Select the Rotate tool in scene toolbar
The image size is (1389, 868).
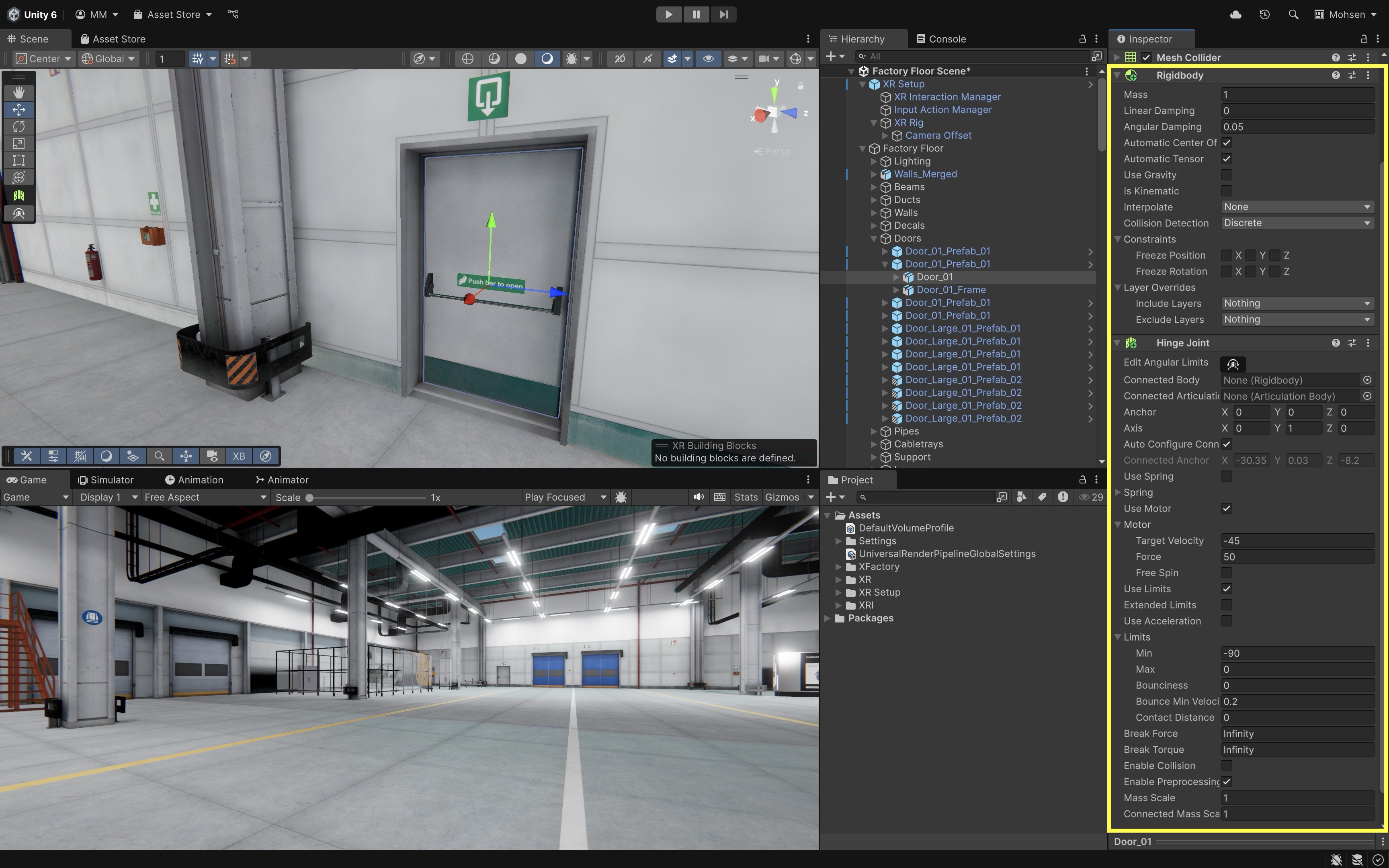point(19,126)
